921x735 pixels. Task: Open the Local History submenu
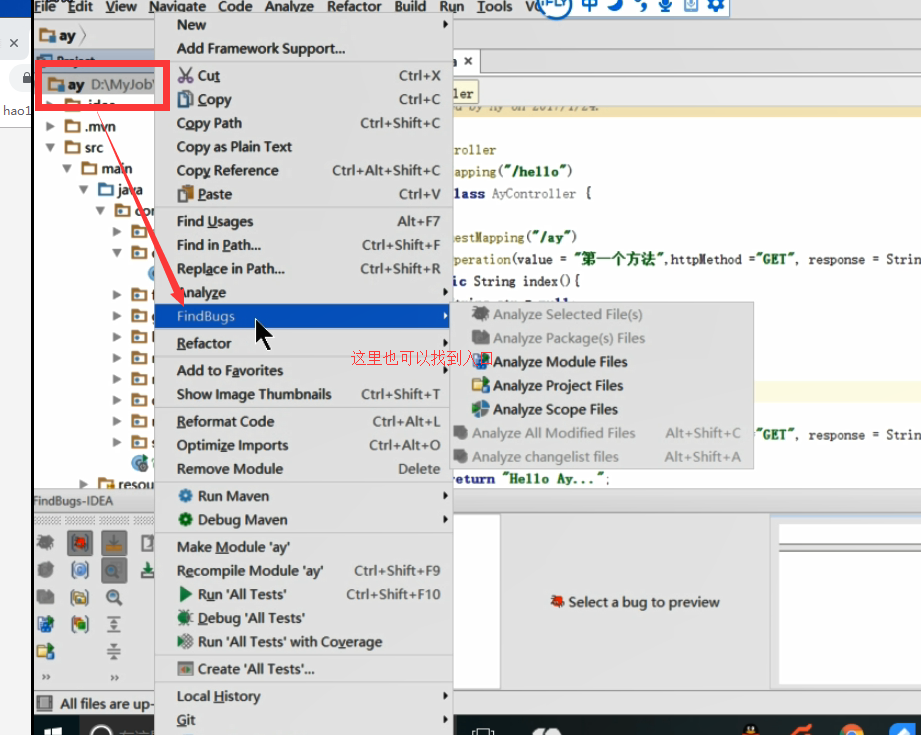(303, 696)
